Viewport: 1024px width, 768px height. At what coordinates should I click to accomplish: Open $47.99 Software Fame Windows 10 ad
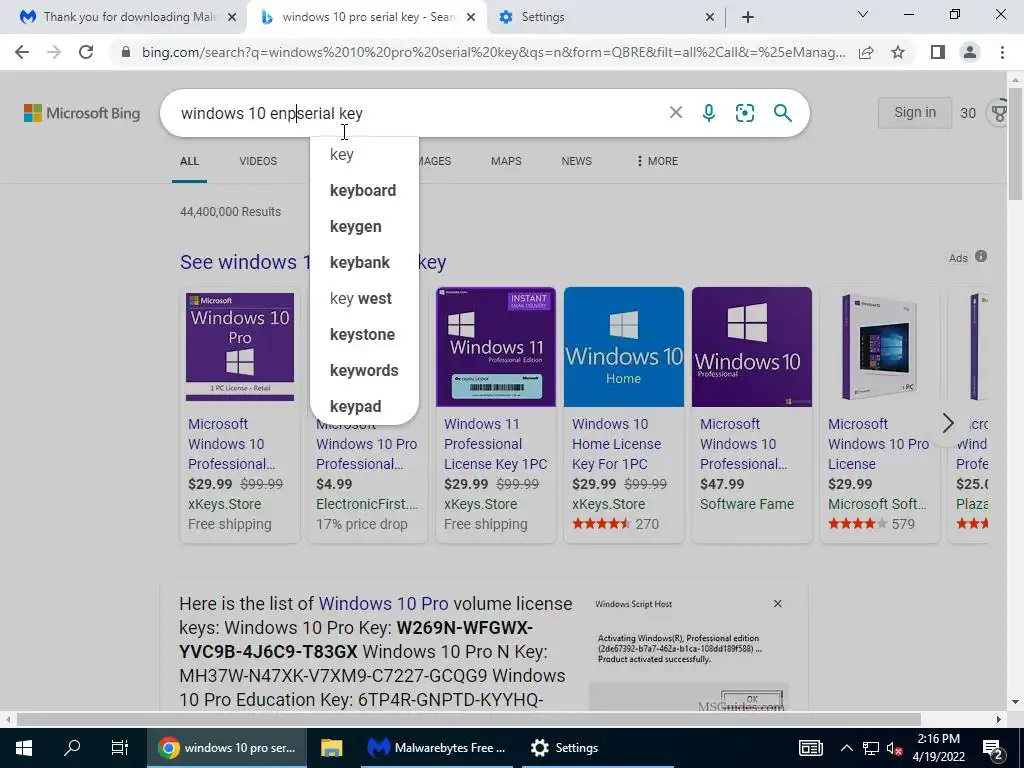[743, 443]
